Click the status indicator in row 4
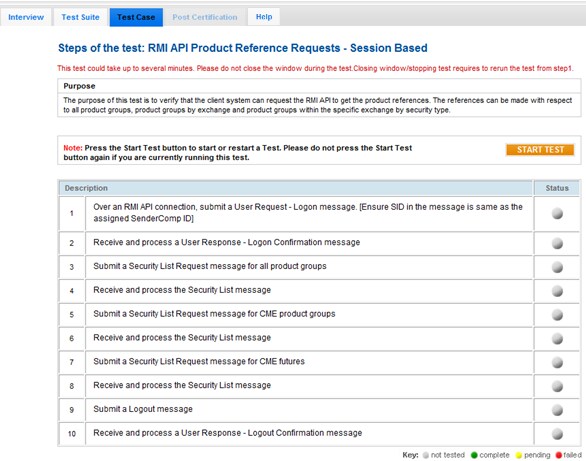This screenshot has width=586, height=461. coord(557,291)
